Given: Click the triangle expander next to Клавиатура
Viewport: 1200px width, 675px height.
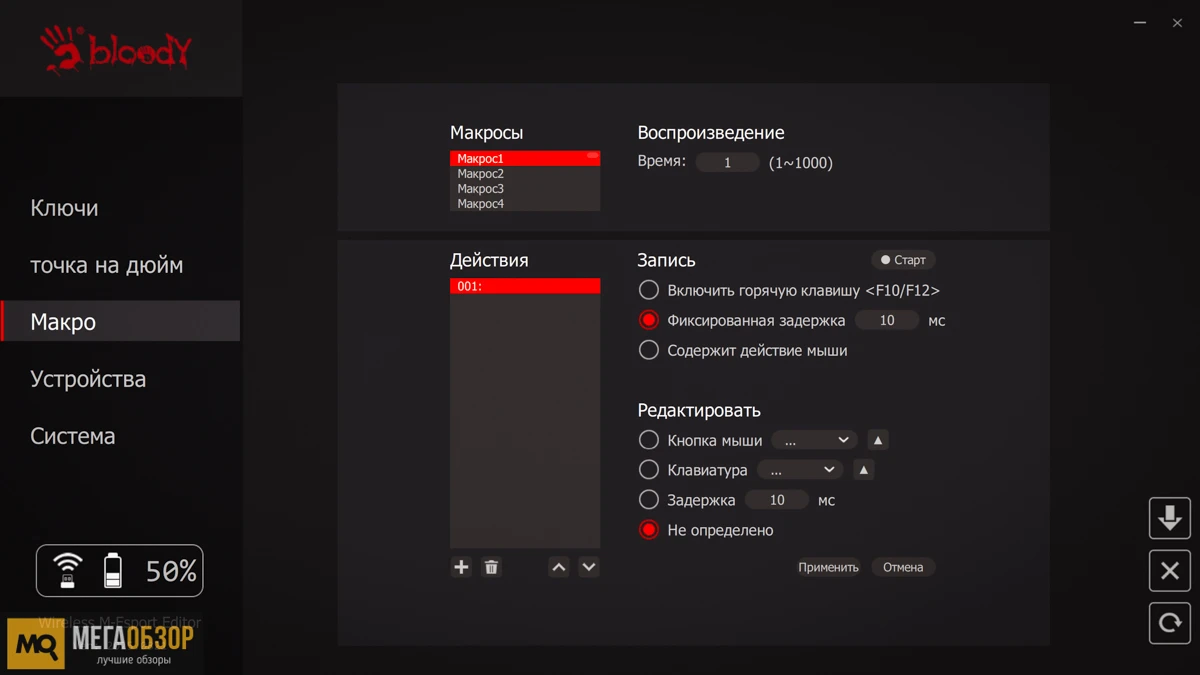Looking at the screenshot, I should (863, 469).
